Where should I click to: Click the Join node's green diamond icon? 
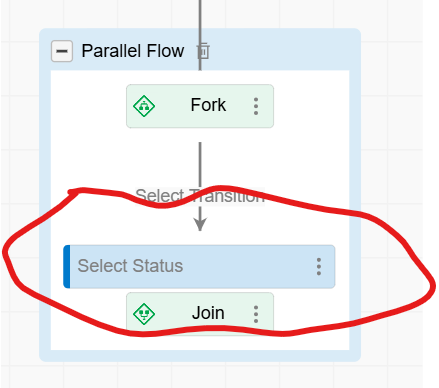tap(144, 314)
